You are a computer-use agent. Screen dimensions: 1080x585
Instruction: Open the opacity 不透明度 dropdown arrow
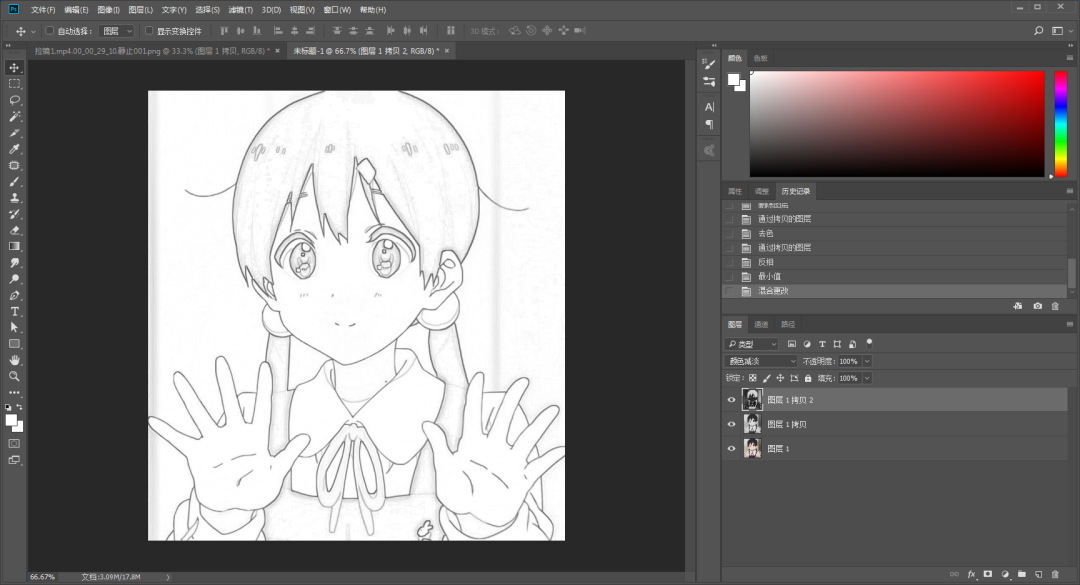point(867,361)
